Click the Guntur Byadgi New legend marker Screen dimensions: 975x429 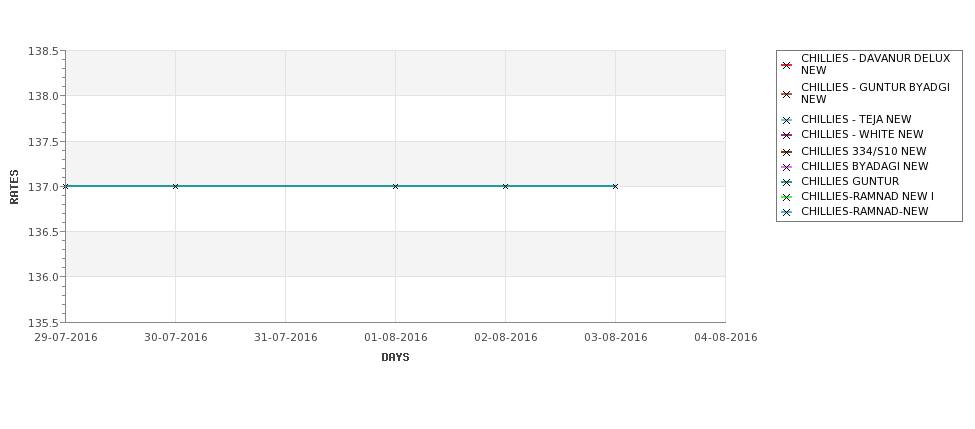(x=787, y=95)
